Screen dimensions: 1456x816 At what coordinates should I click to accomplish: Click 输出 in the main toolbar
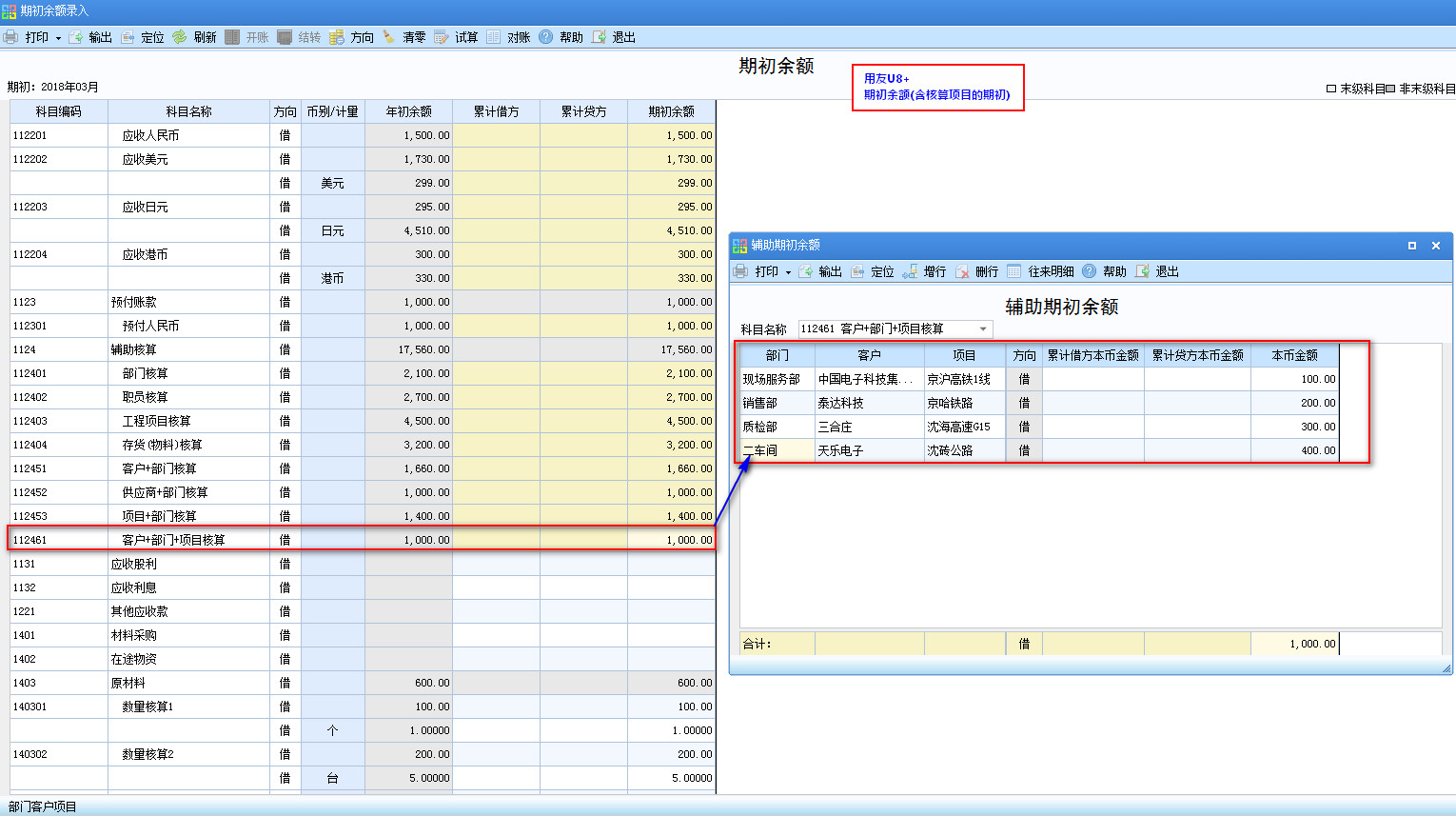(x=90, y=37)
